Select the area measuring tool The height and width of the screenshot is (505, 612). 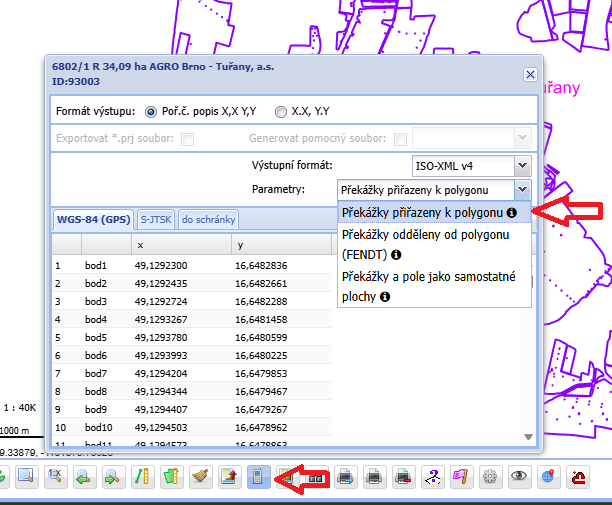[171, 477]
